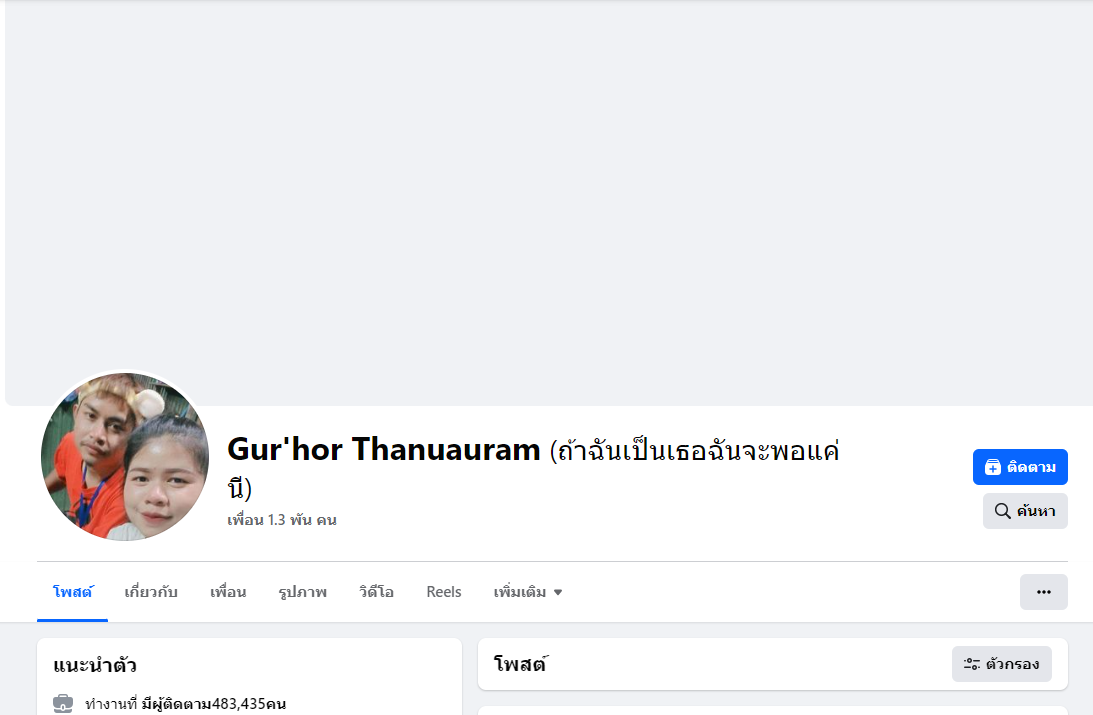Open the เพื่อน tab
The width and height of the screenshot is (1093, 715).
click(228, 592)
